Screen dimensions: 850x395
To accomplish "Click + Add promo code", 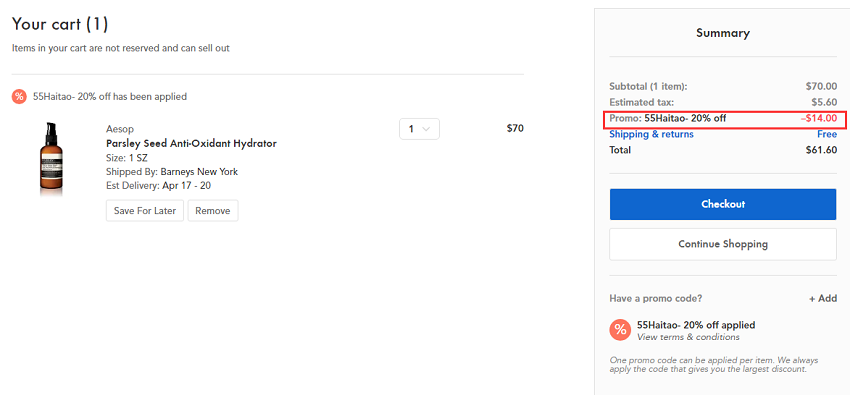I will 823,299.
